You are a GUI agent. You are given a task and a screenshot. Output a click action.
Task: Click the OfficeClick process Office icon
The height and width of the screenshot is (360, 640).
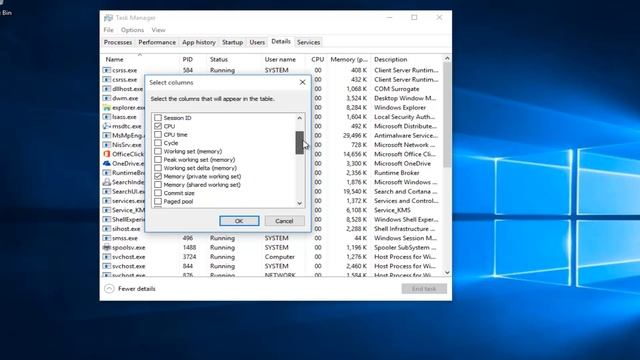pyautogui.click(x=107, y=154)
